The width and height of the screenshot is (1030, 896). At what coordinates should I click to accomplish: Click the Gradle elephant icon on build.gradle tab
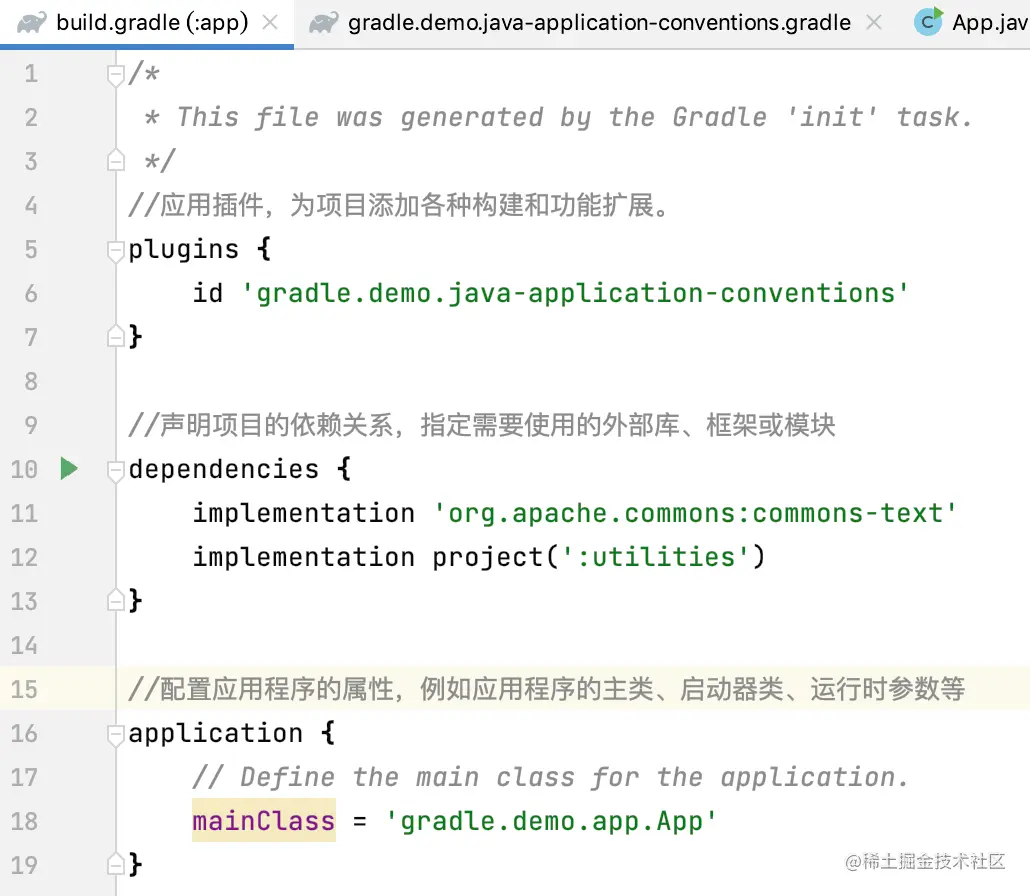[32, 23]
